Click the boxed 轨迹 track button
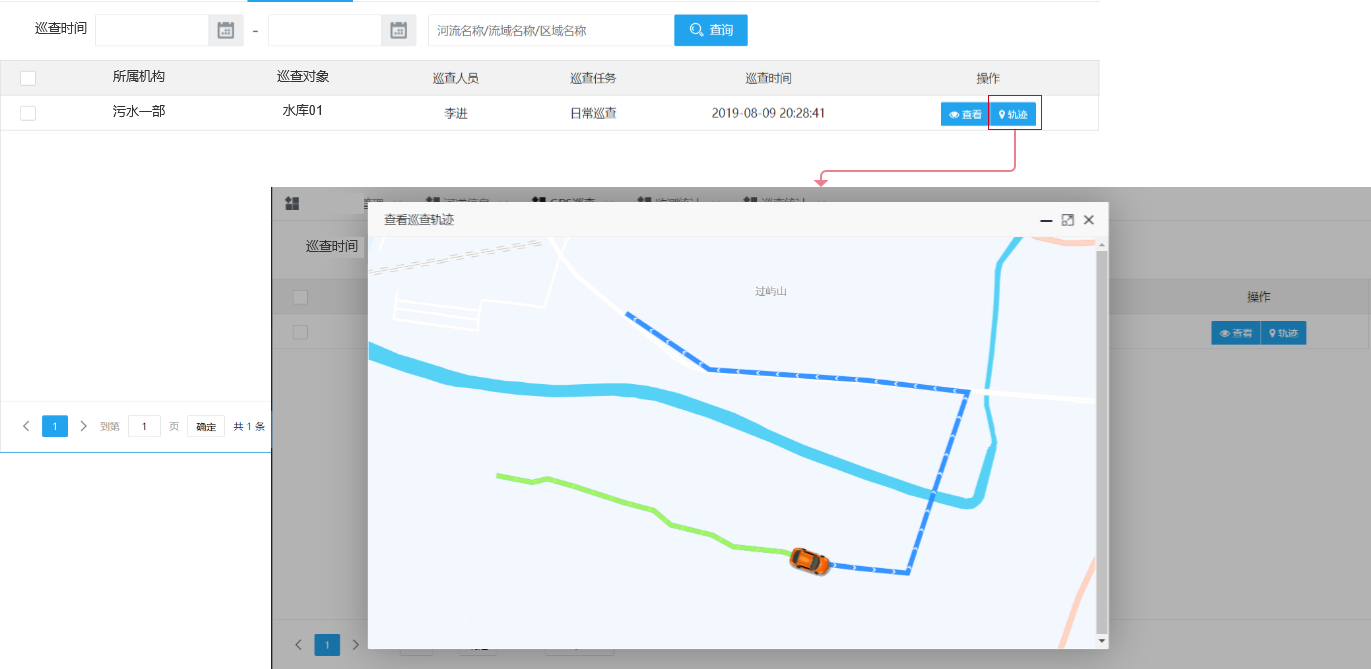This screenshot has width=1371, height=669. coord(1013,115)
